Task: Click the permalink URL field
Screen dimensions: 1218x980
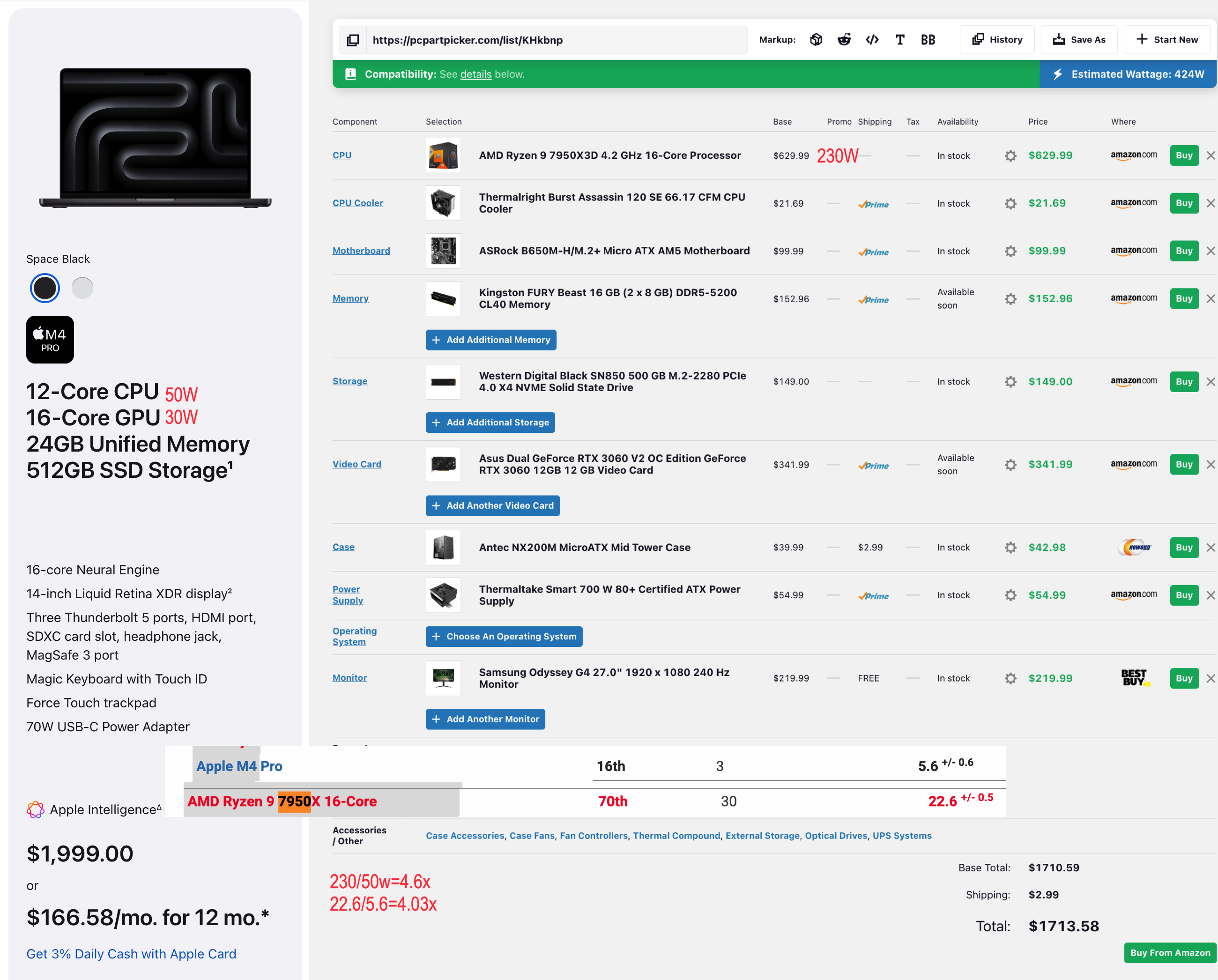Action: click(557, 40)
